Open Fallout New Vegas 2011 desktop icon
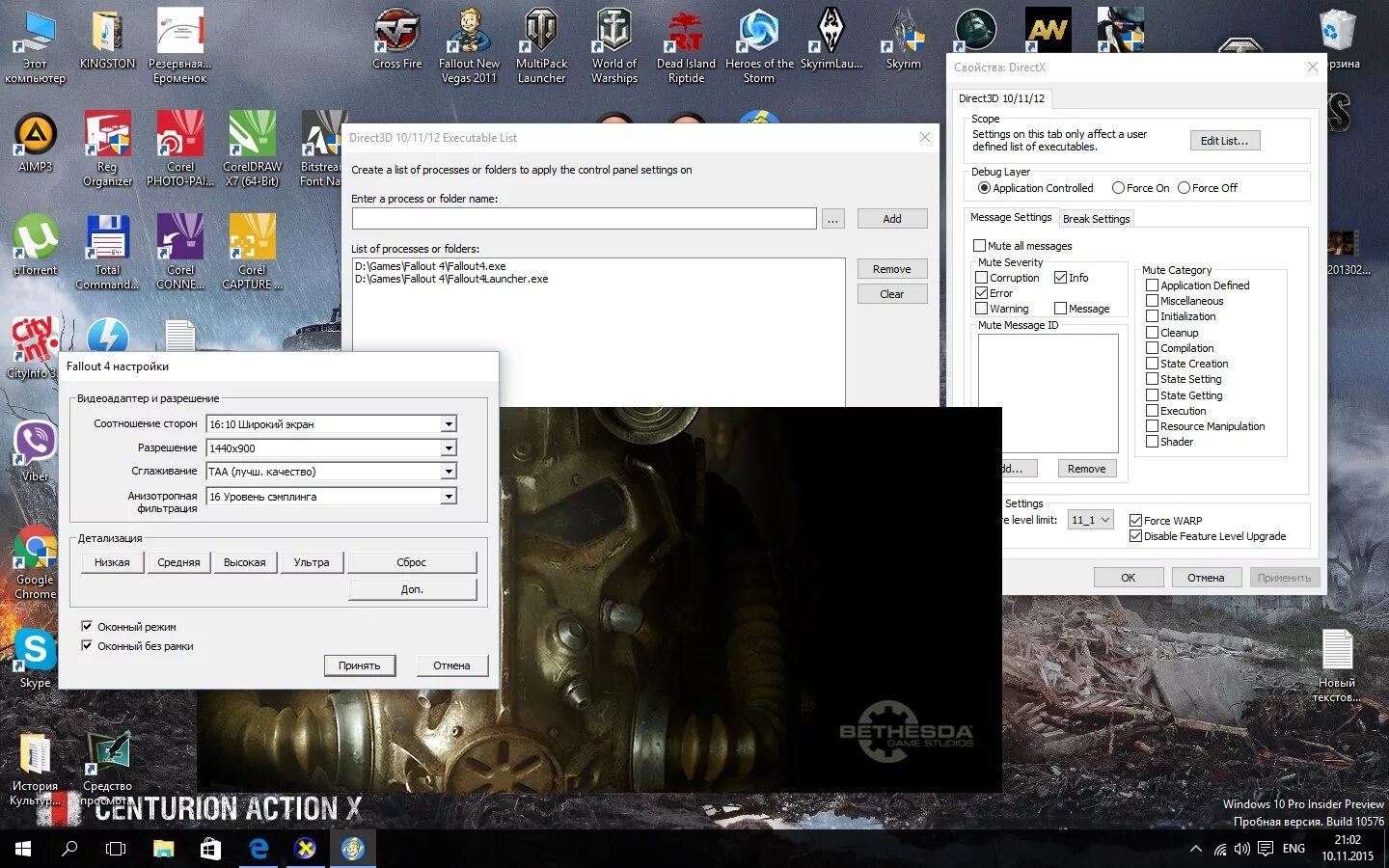The width and height of the screenshot is (1389, 868). click(469, 46)
